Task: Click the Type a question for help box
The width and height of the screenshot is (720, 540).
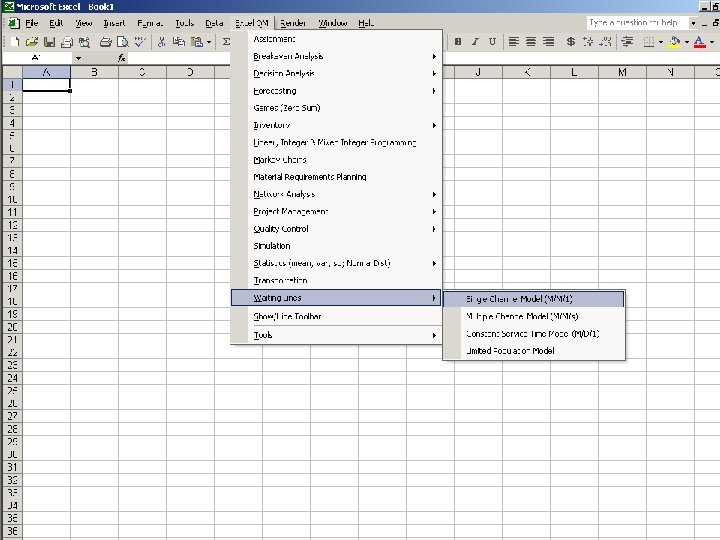Action: (x=637, y=22)
